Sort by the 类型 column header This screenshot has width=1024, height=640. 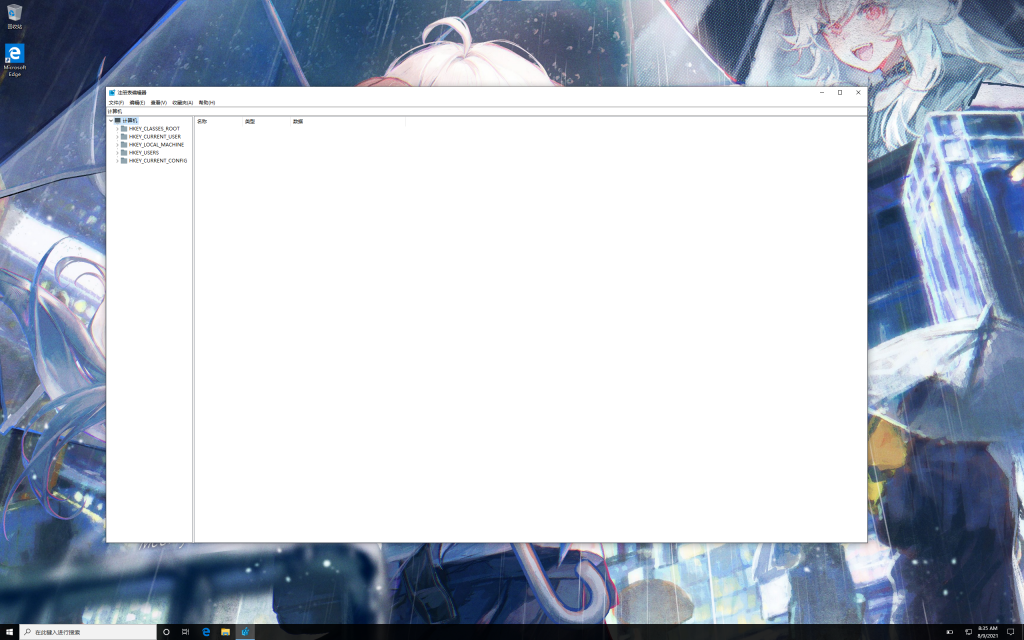(x=266, y=121)
